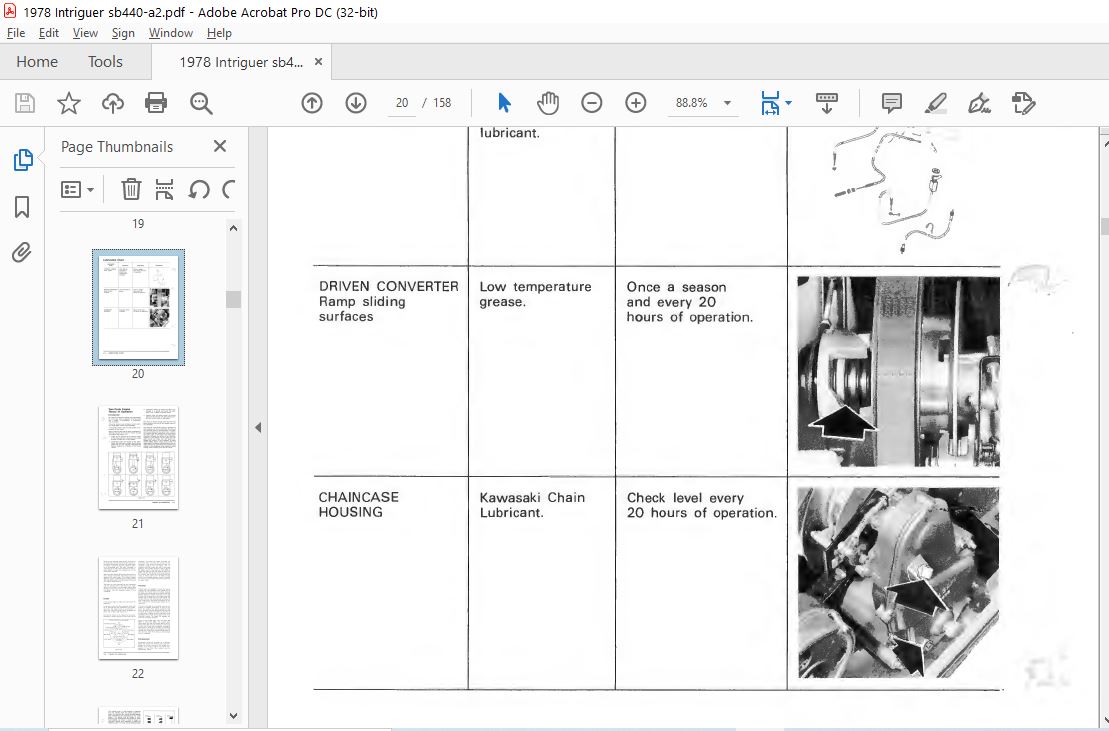Open Page Thumbnails sidebar icon

pos(23,160)
